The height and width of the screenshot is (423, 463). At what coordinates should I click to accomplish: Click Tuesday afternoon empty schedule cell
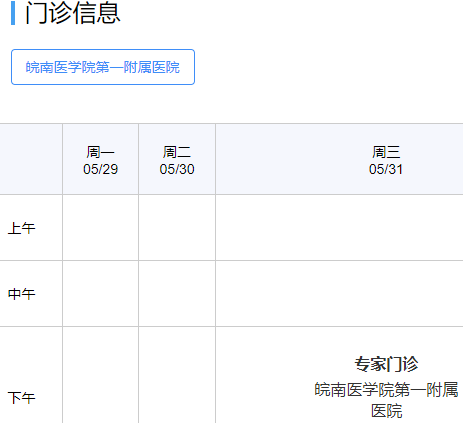177,375
